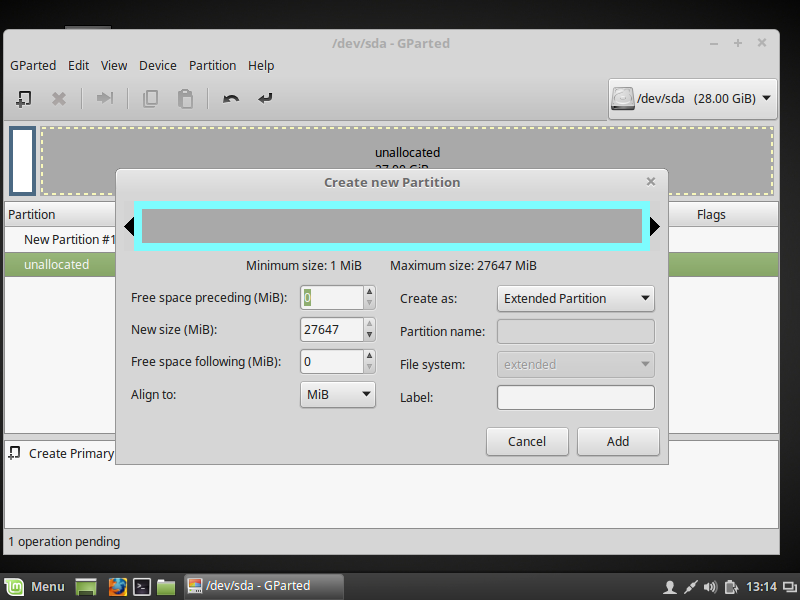The width and height of the screenshot is (800, 600).
Task: Click the New partition toolbar icon
Action: (23, 98)
